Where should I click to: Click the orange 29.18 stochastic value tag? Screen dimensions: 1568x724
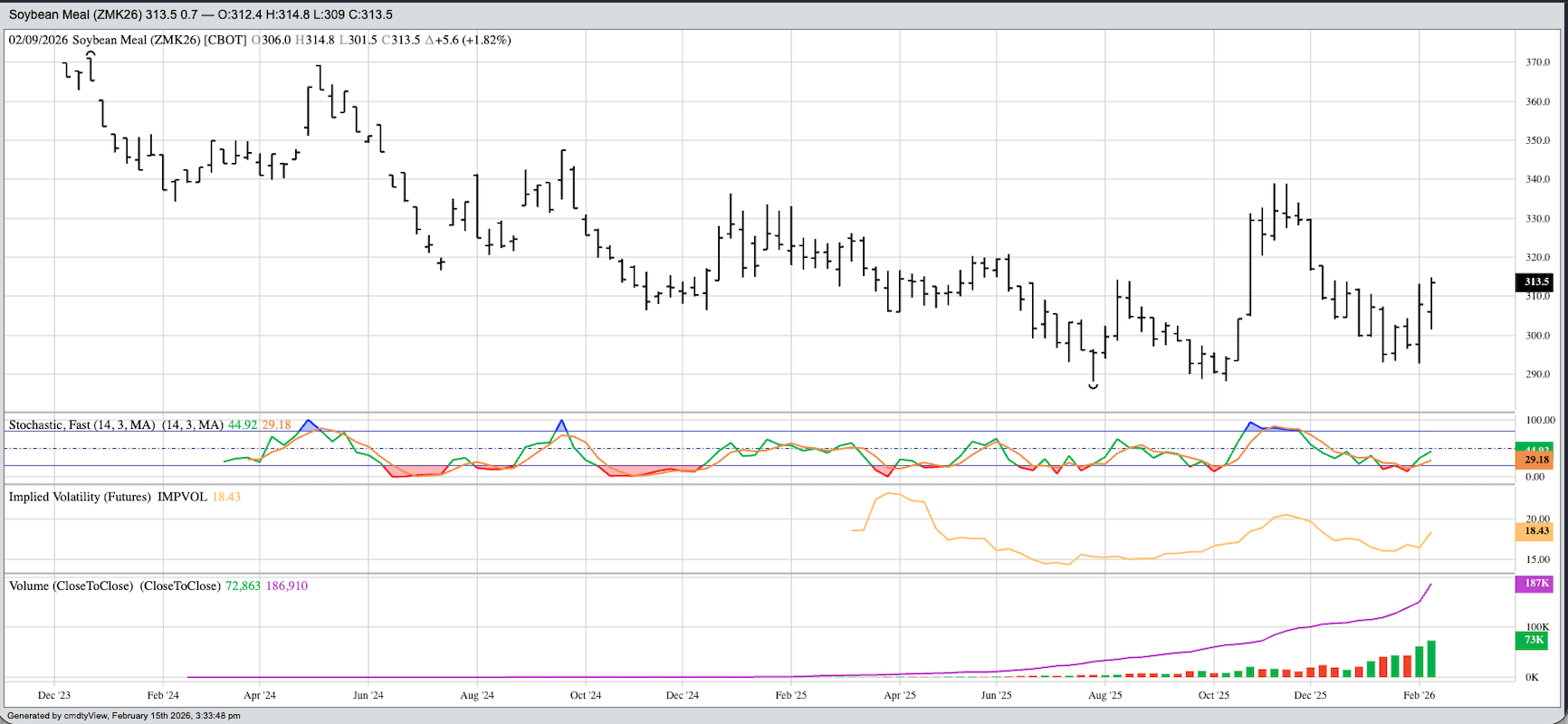1535,460
